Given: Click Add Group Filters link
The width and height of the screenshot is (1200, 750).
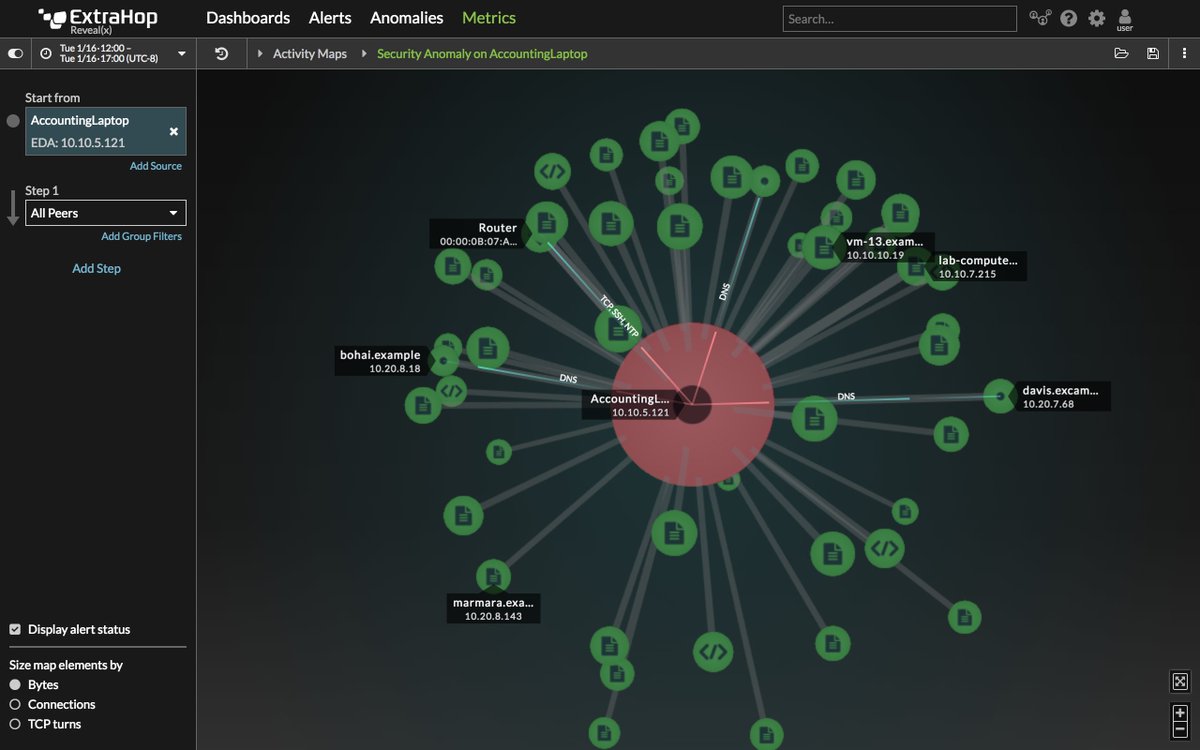Looking at the screenshot, I should pos(142,236).
